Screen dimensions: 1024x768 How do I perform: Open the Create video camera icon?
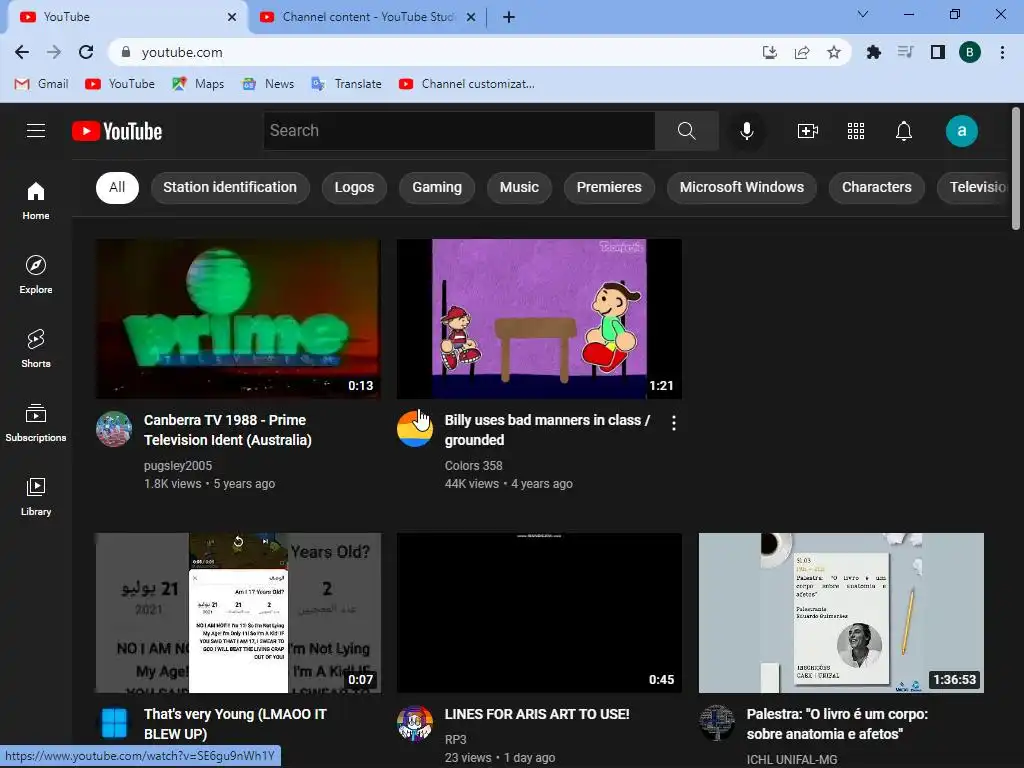(808, 131)
